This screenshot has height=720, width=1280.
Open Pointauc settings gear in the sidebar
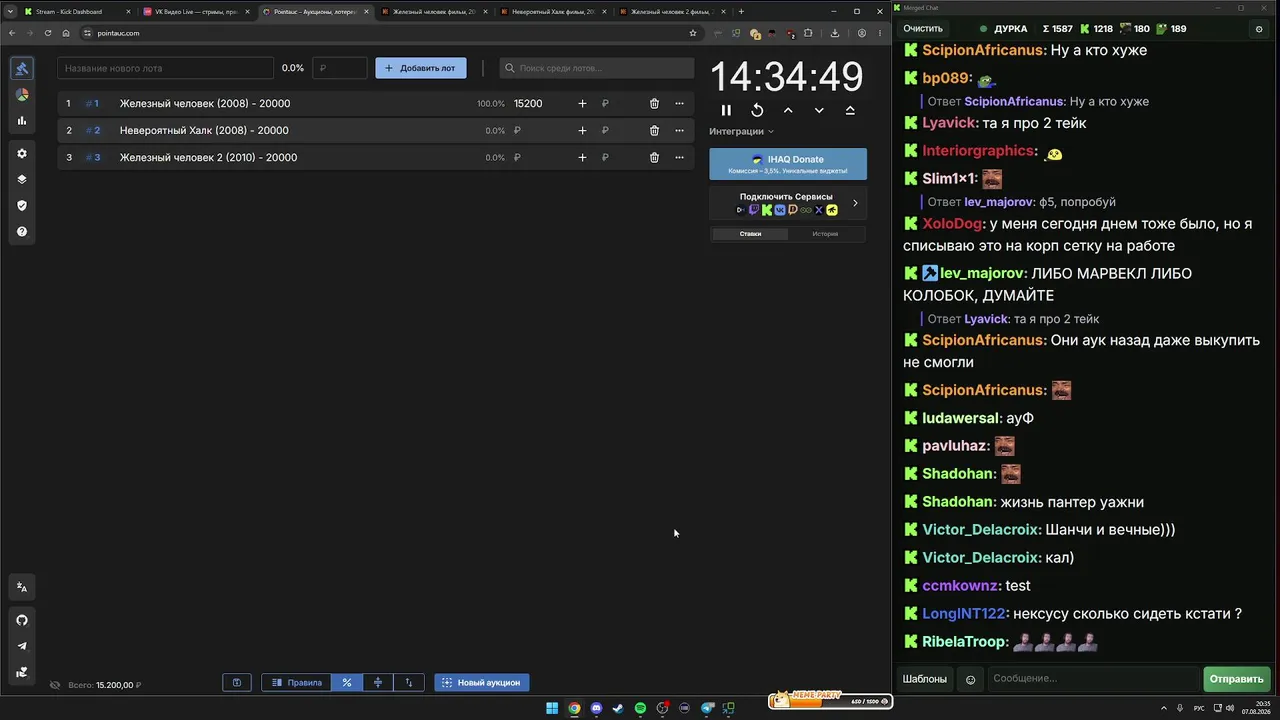click(22, 153)
